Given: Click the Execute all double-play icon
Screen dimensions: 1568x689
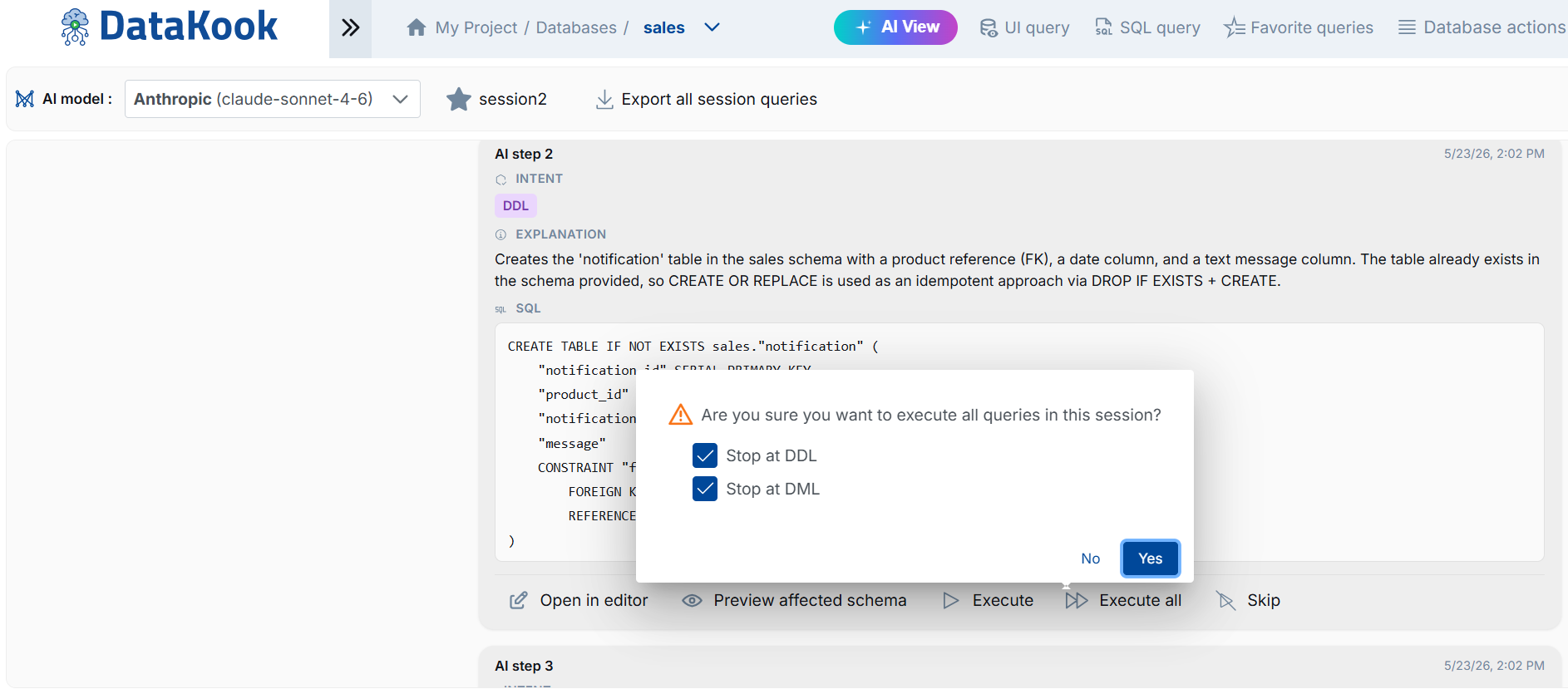Looking at the screenshot, I should (1077, 600).
